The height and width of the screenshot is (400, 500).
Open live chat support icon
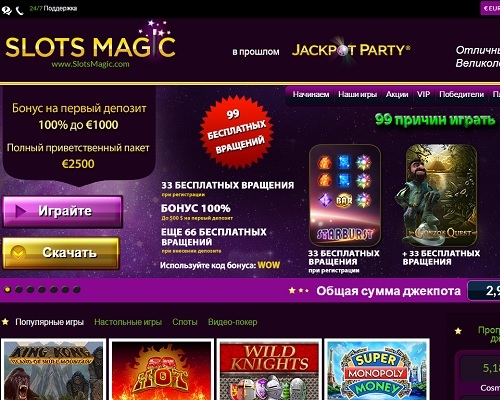point(7,10)
